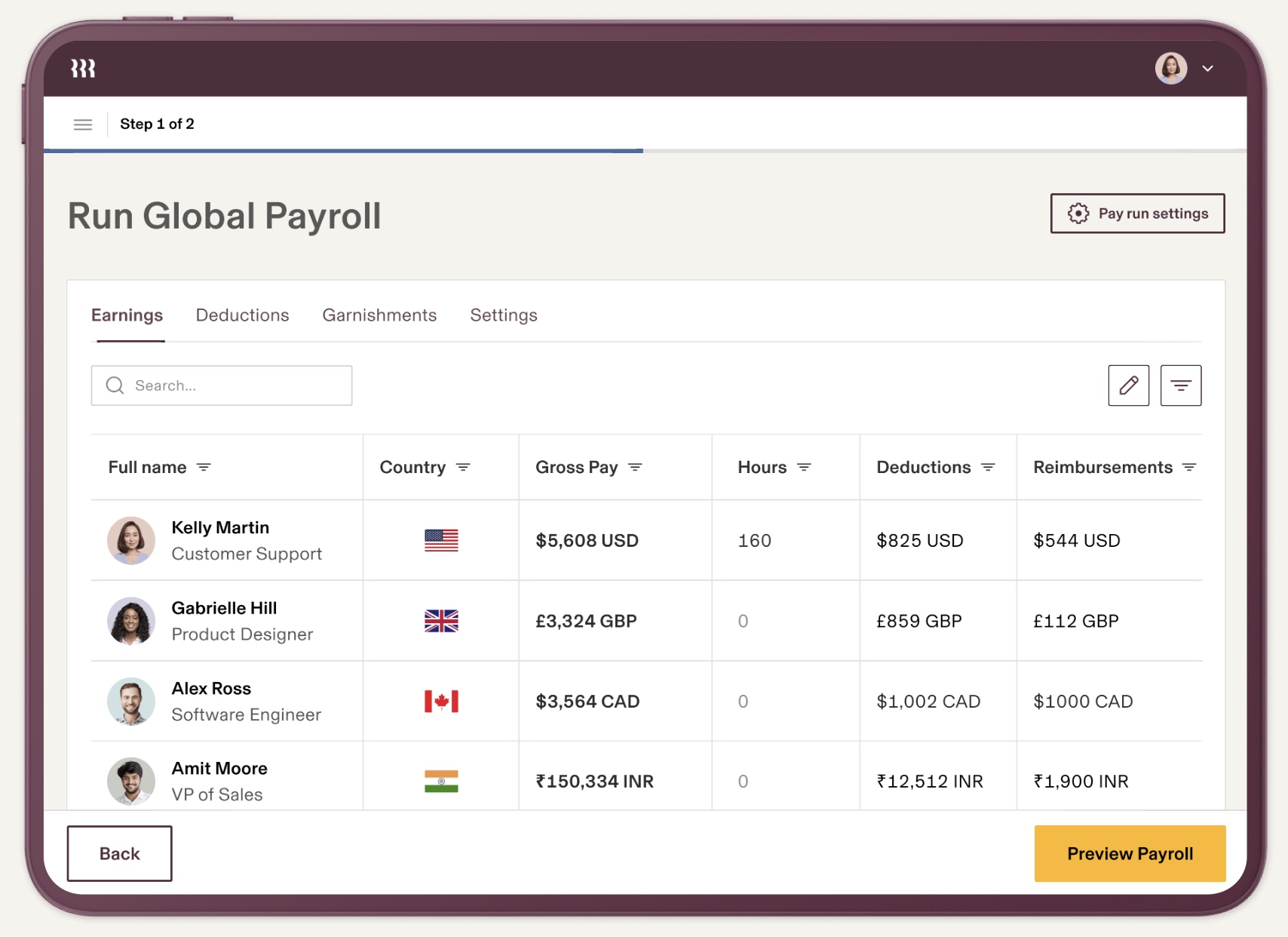Switch to the Deductions tab
The width and height of the screenshot is (1288, 937).
[242, 315]
